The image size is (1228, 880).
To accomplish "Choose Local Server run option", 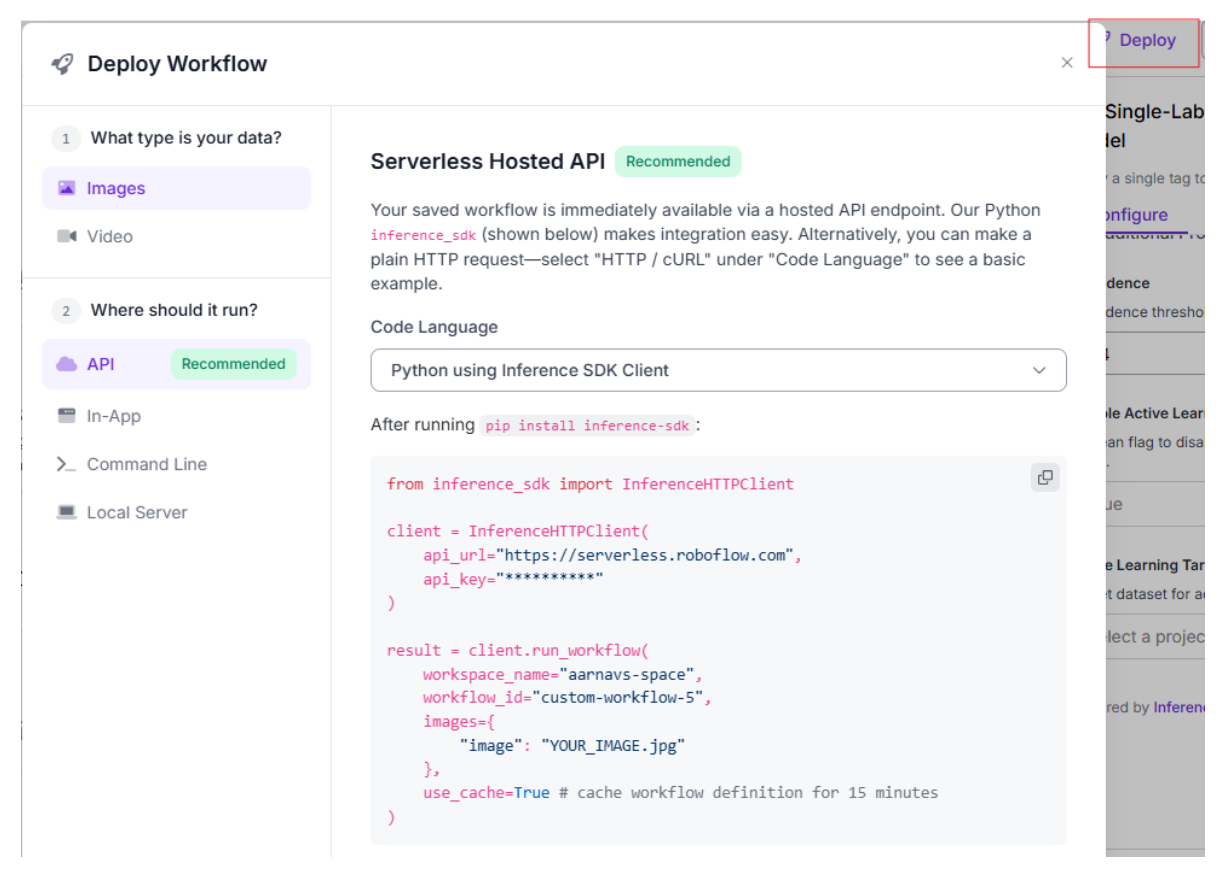I will click(176, 512).
